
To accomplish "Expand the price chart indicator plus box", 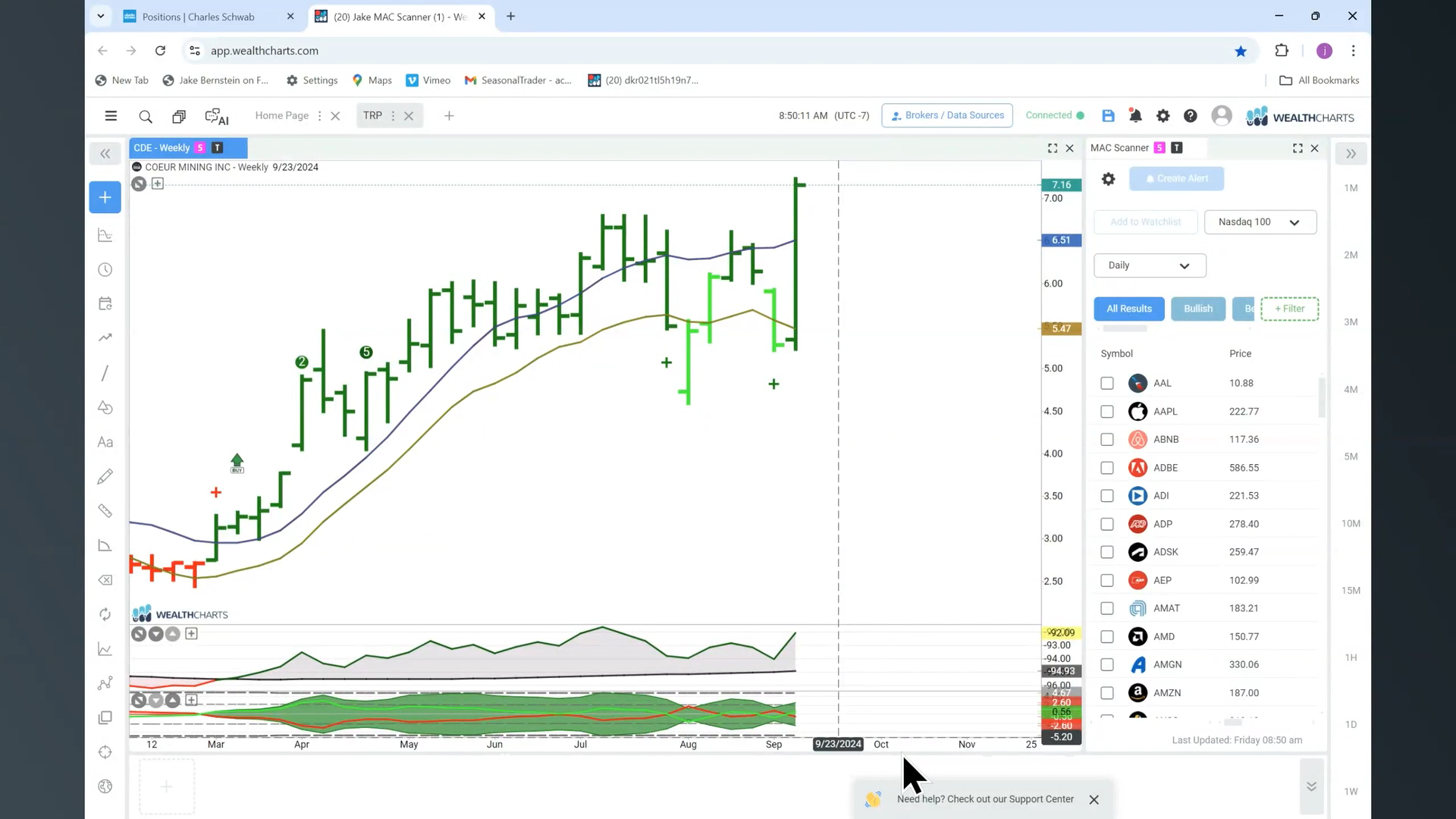I will [x=158, y=184].
